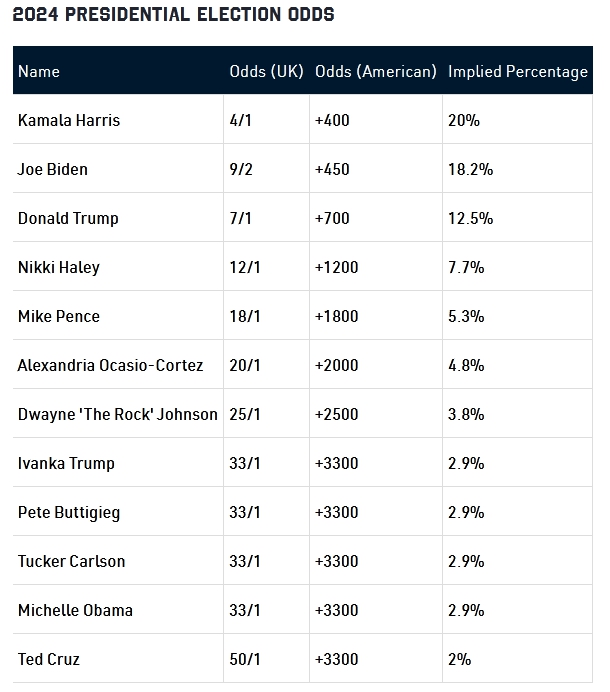
Task: Click Nikki Haley's +1200 American odds
Action: click(x=336, y=267)
